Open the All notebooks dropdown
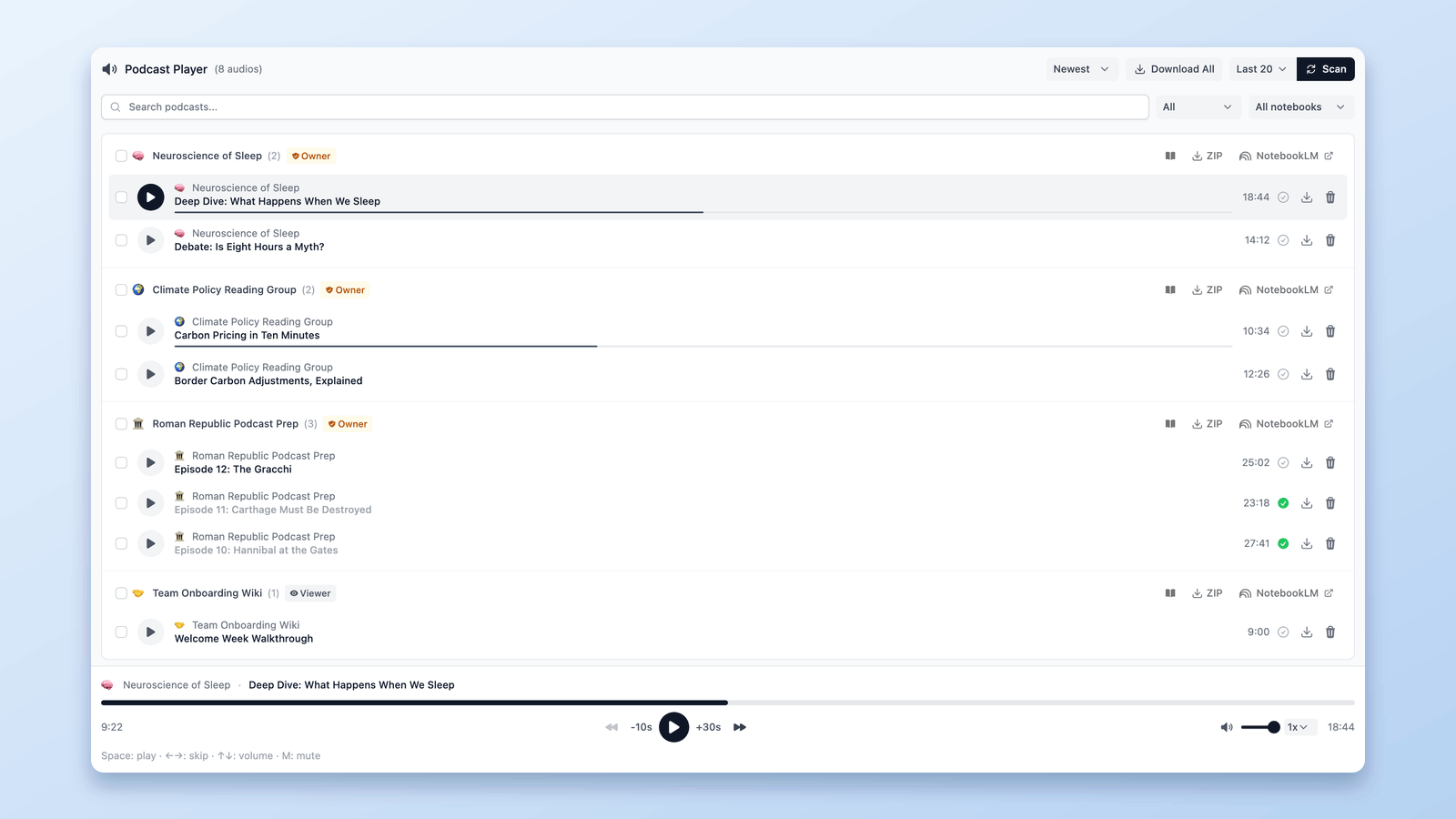This screenshot has width=1456, height=819. click(1300, 107)
